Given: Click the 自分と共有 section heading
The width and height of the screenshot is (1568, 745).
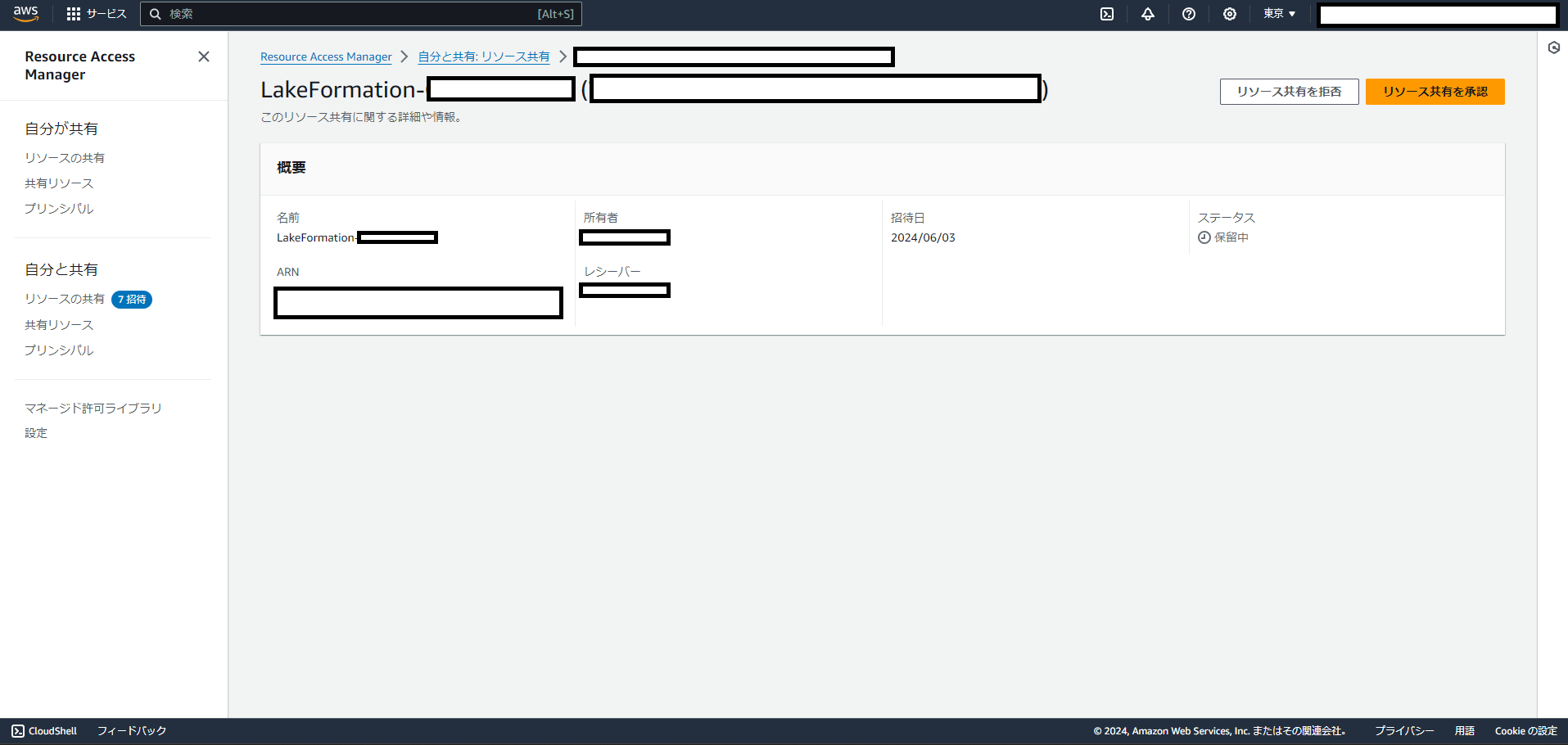Looking at the screenshot, I should coord(61,269).
